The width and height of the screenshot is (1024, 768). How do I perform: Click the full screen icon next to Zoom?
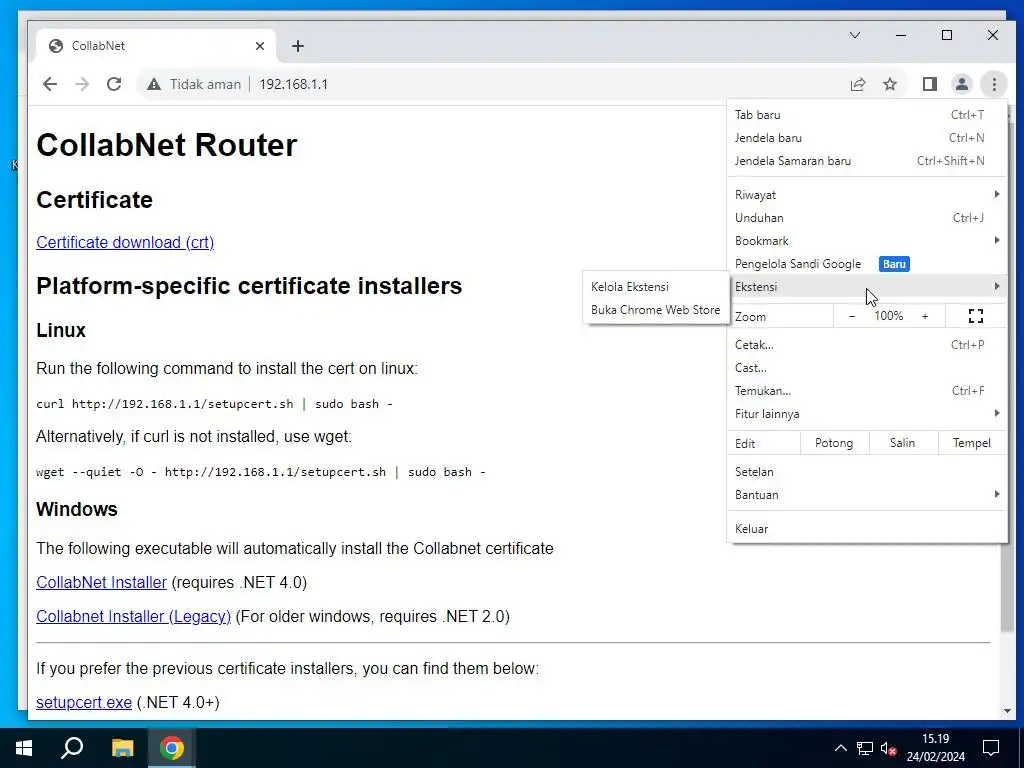976,316
